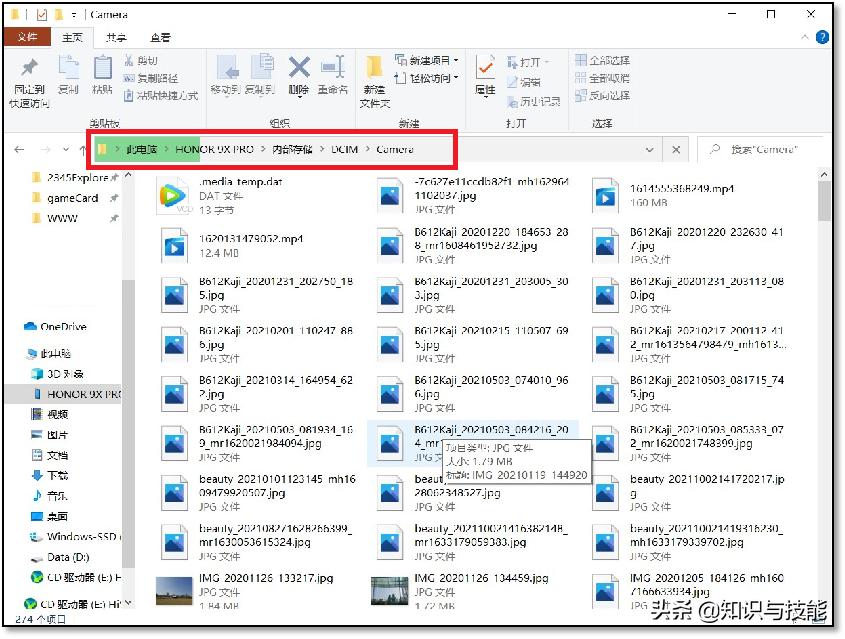
Task: Open the 文件 menu
Action: click(x=27, y=36)
